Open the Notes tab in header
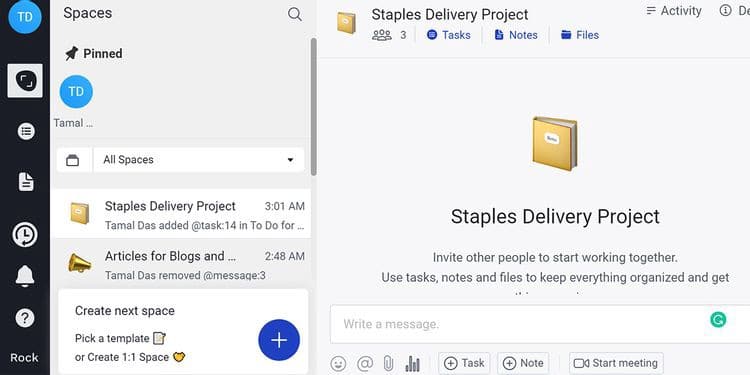This screenshot has width=750, height=375. 516,35
